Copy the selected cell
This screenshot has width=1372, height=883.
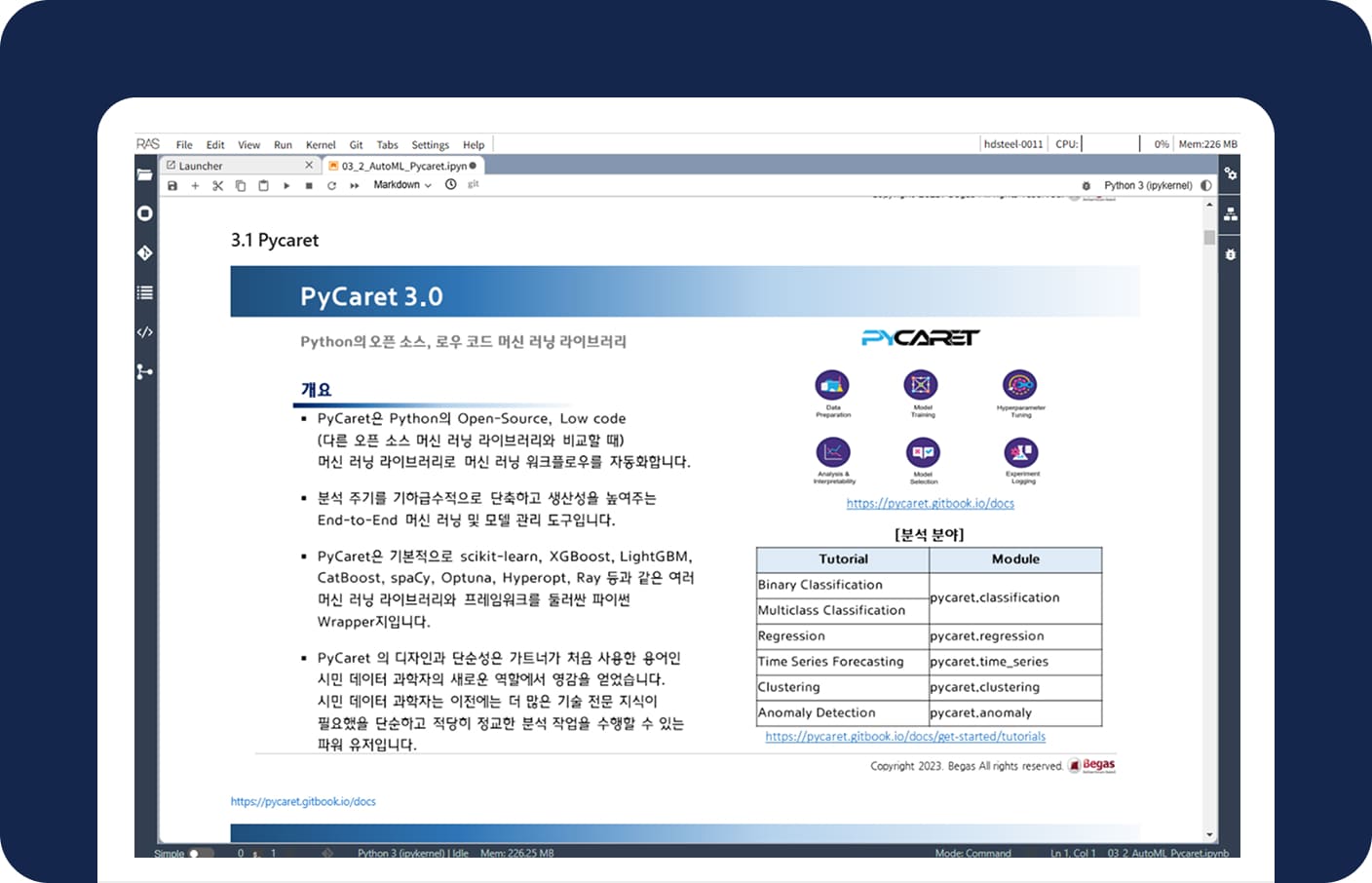point(241,185)
